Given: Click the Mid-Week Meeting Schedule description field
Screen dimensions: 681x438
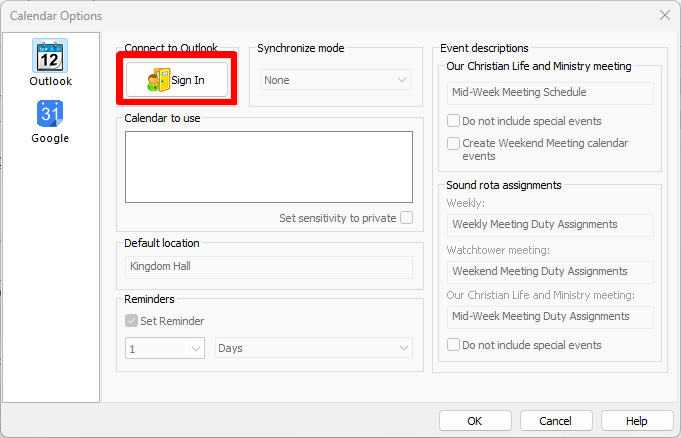Looking at the screenshot, I should (550, 93).
